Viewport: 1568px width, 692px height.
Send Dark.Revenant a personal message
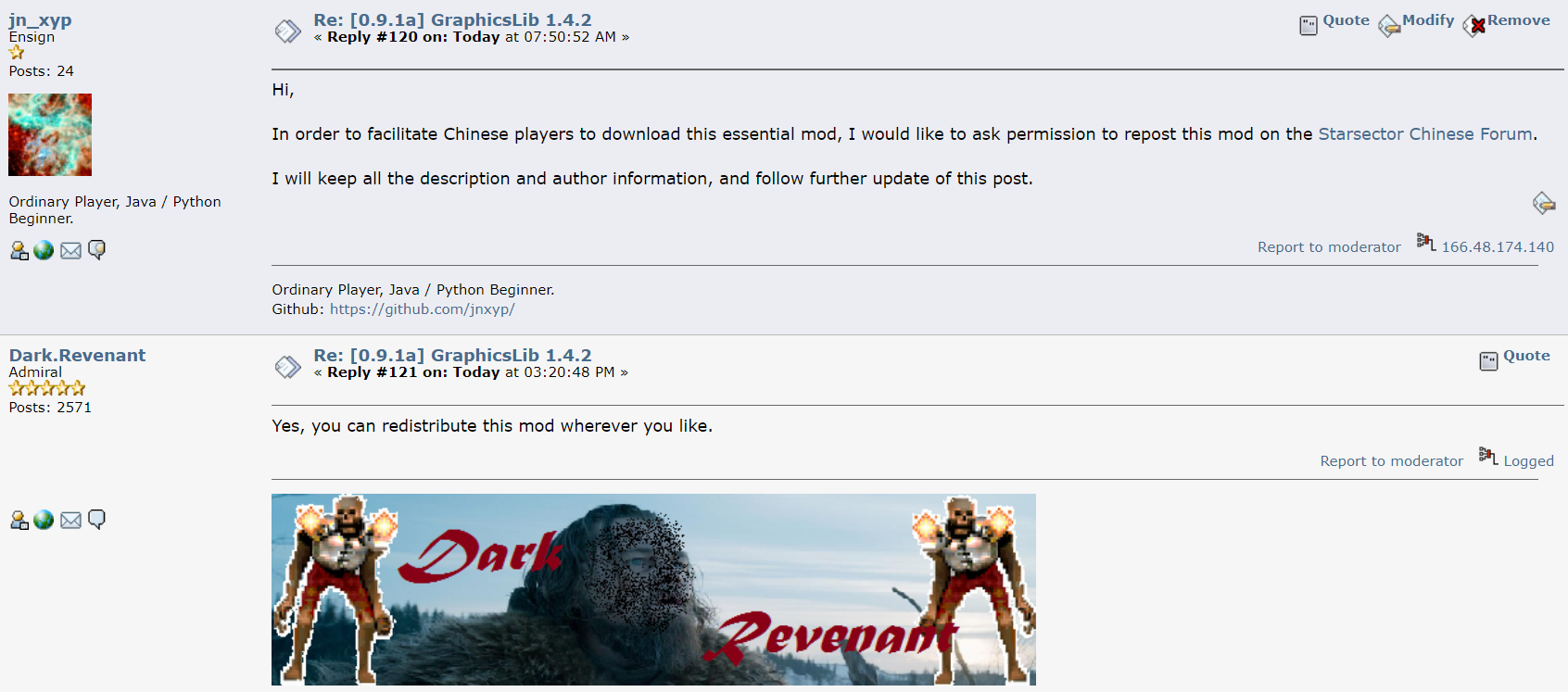coord(96,520)
